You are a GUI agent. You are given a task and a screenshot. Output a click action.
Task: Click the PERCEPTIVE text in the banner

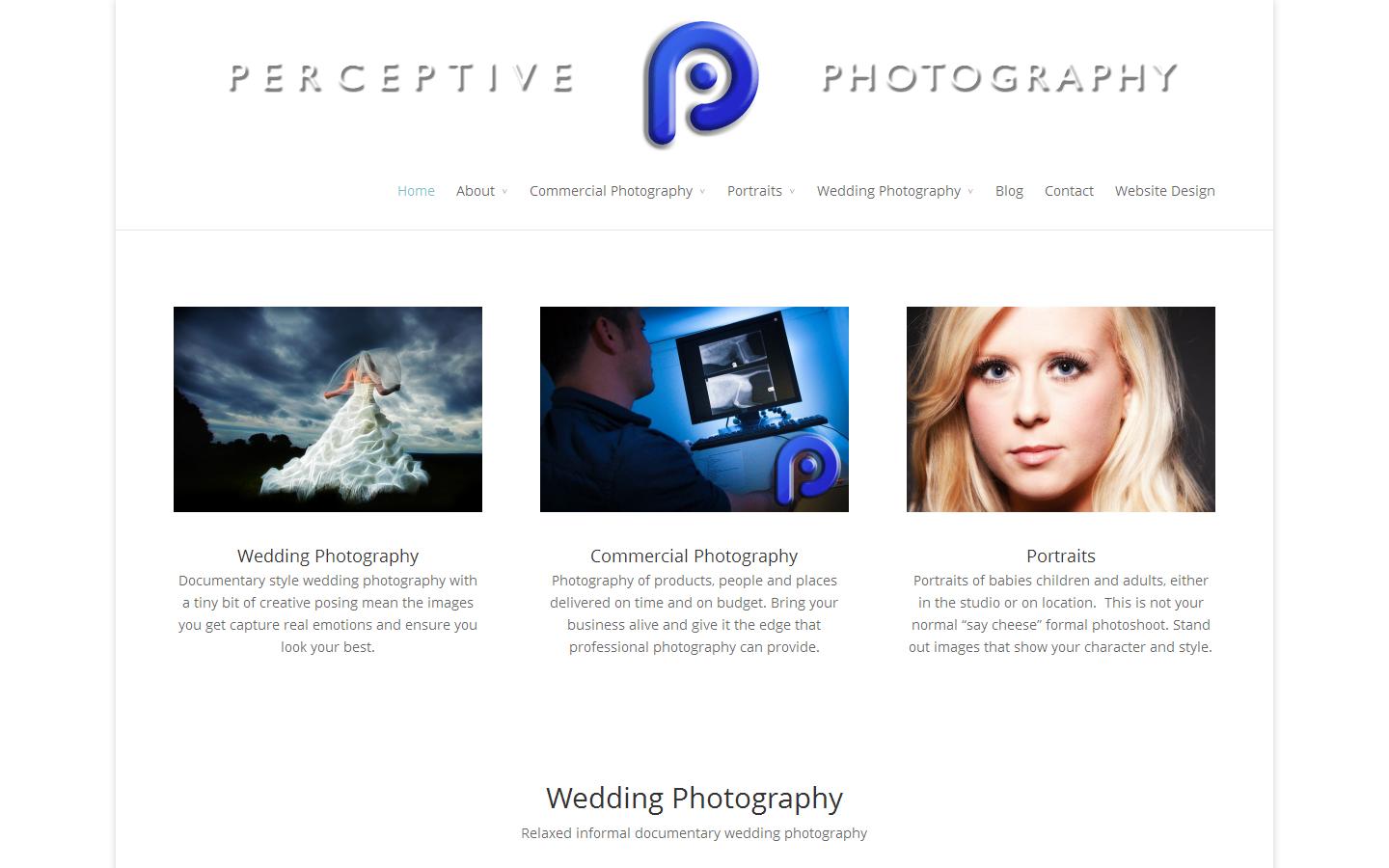tap(402, 78)
